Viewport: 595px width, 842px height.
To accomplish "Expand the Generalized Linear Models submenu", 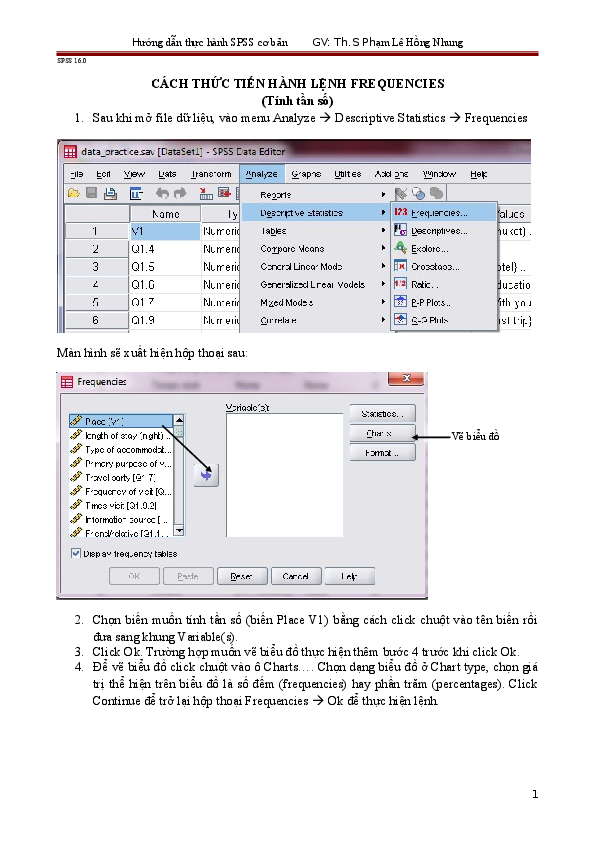I will click(315, 285).
